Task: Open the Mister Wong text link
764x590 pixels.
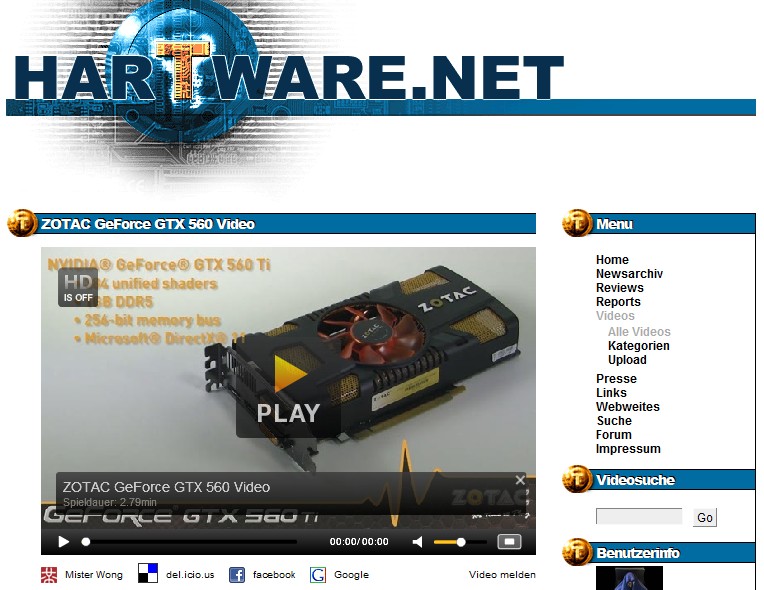Action: tap(94, 575)
